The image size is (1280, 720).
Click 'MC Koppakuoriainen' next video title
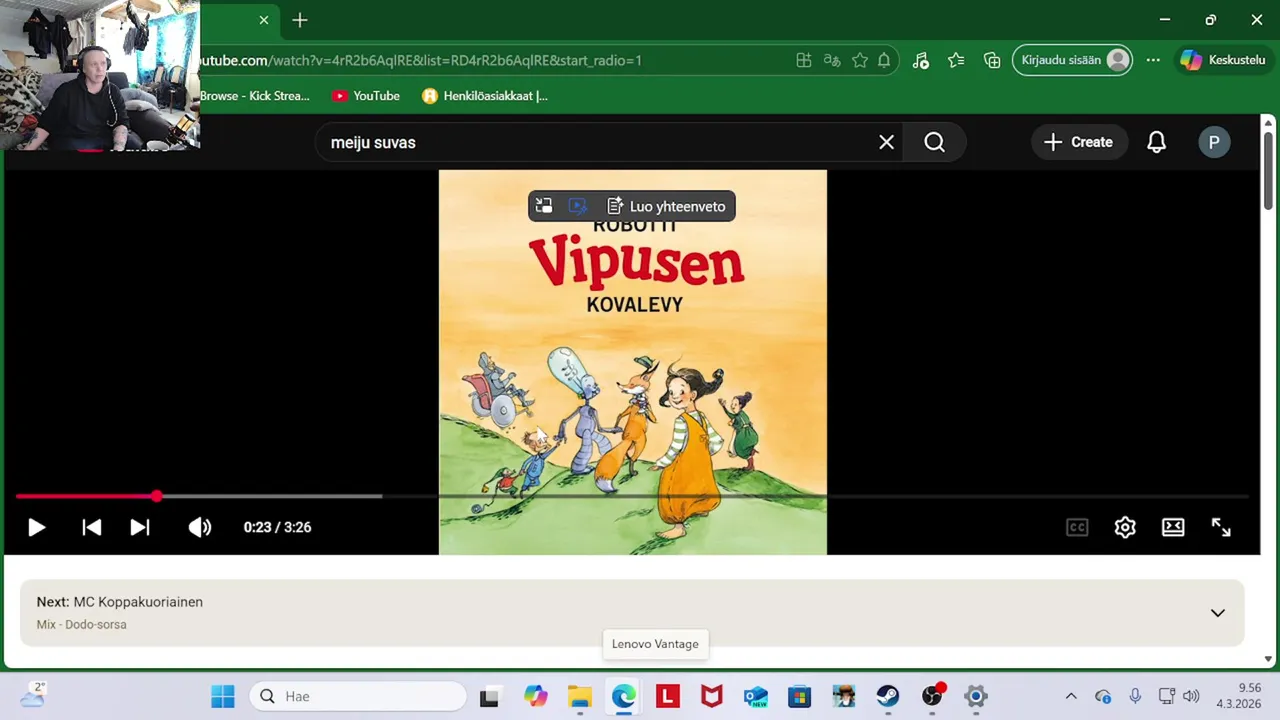click(x=138, y=602)
